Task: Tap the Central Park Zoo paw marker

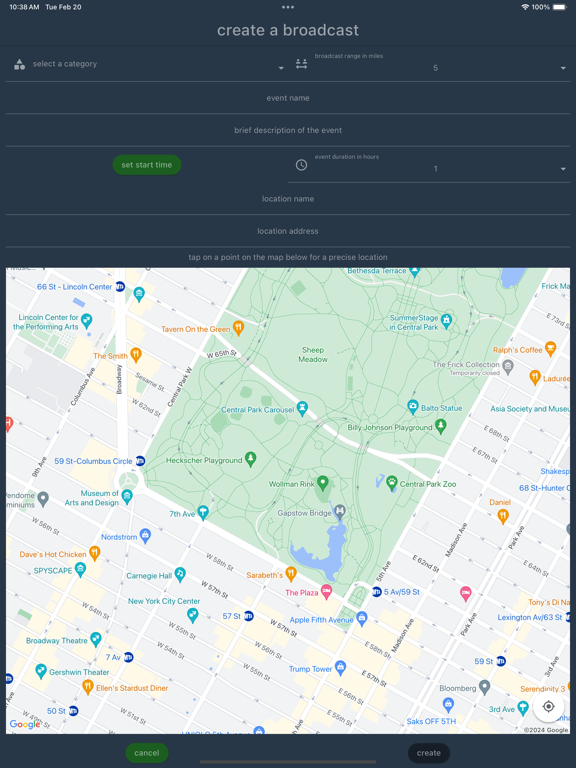Action: [391, 482]
